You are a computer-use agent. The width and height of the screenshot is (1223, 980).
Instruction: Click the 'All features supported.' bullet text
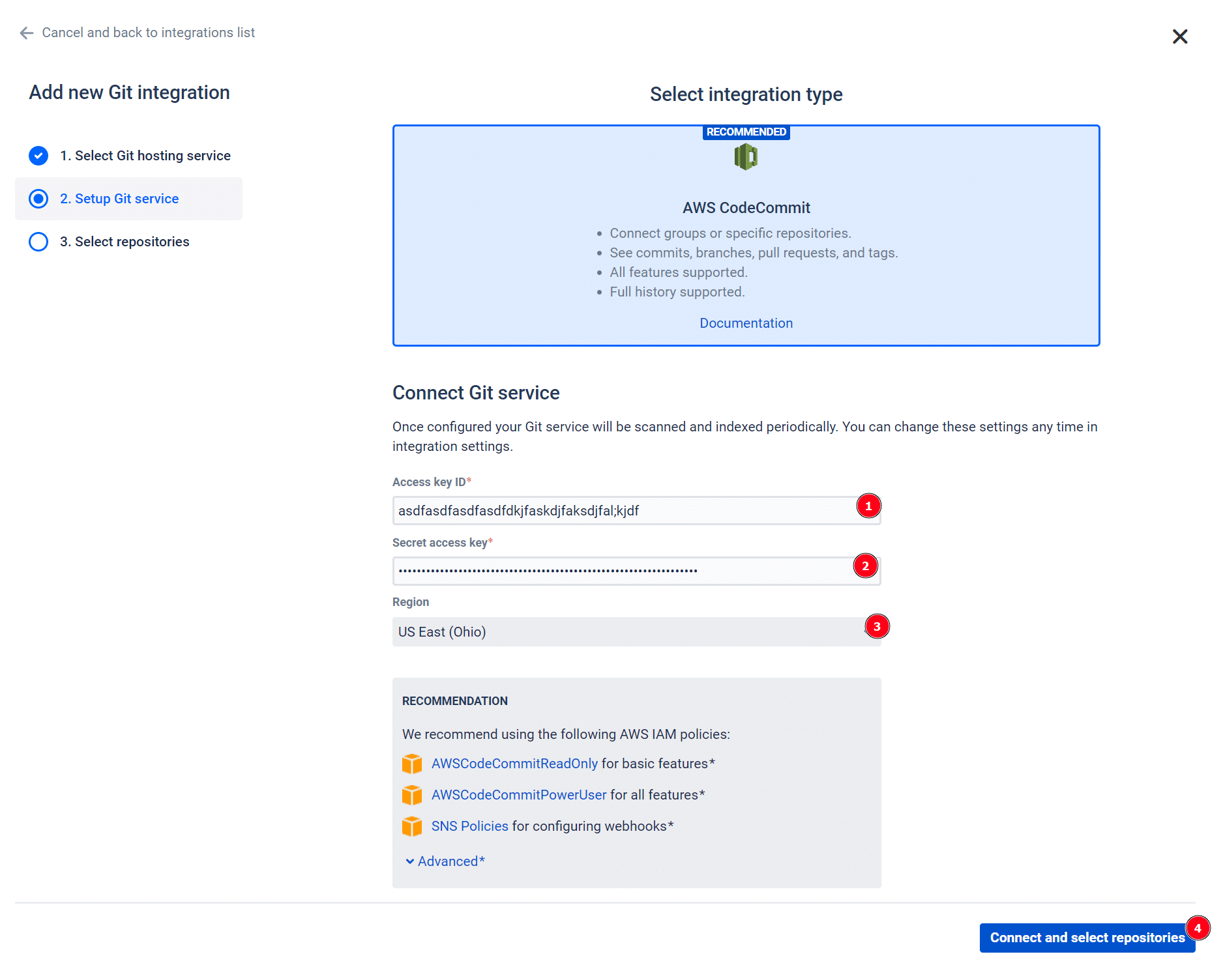(678, 272)
